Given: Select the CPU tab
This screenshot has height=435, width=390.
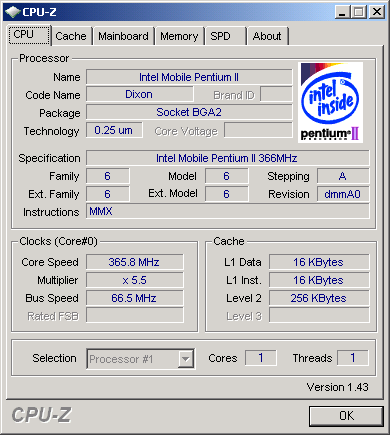Looking at the screenshot, I should [x=29, y=35].
